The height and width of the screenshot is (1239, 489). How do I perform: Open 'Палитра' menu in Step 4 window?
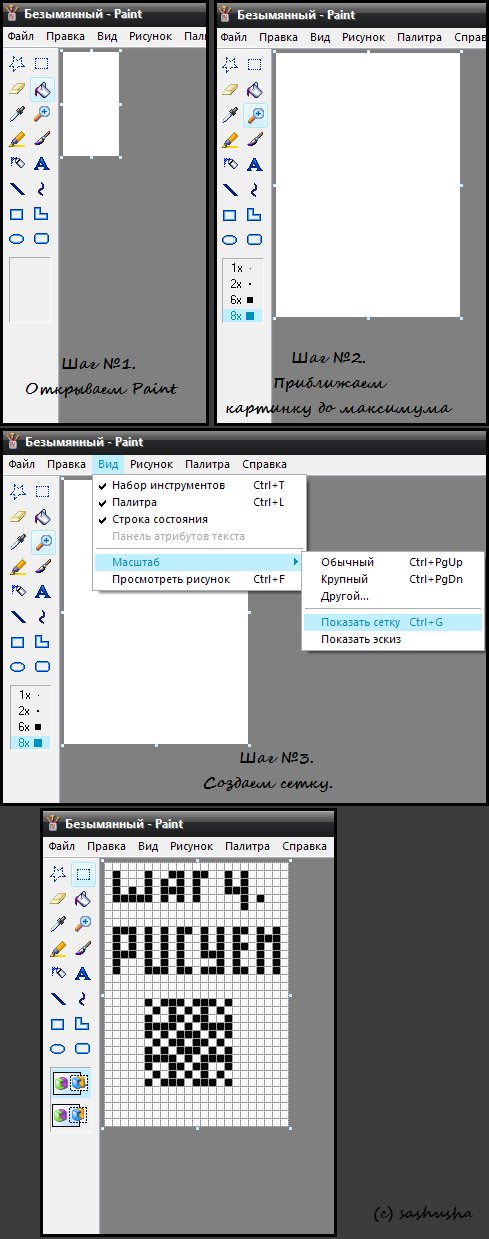[x=246, y=846]
